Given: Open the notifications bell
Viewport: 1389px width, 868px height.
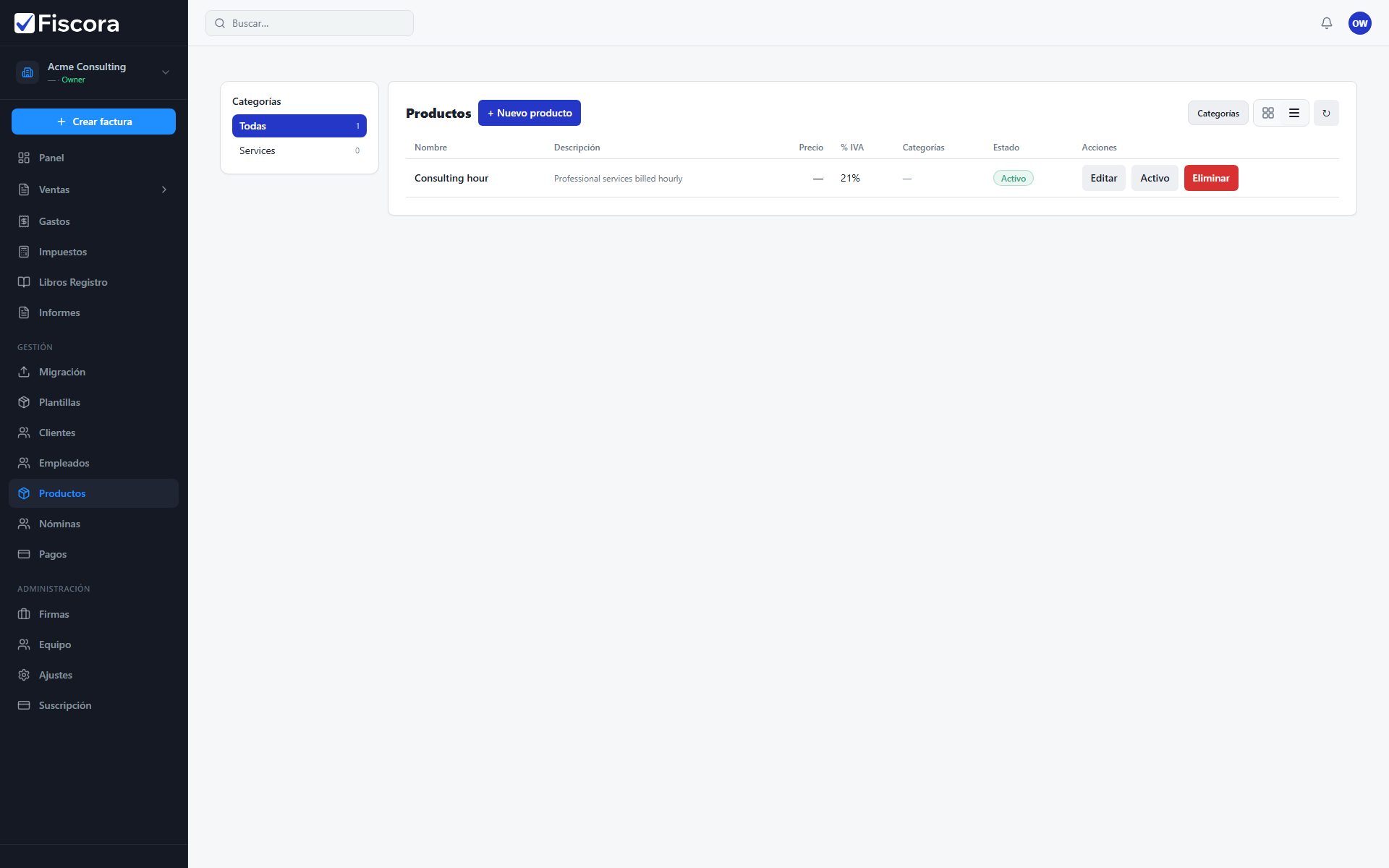Looking at the screenshot, I should pyautogui.click(x=1326, y=23).
